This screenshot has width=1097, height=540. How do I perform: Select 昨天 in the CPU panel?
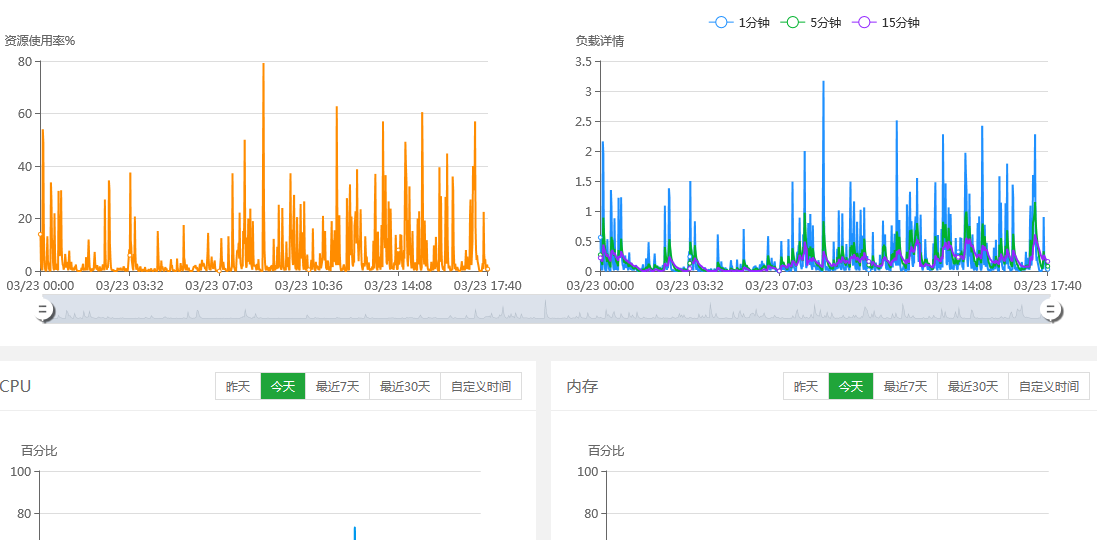238,386
